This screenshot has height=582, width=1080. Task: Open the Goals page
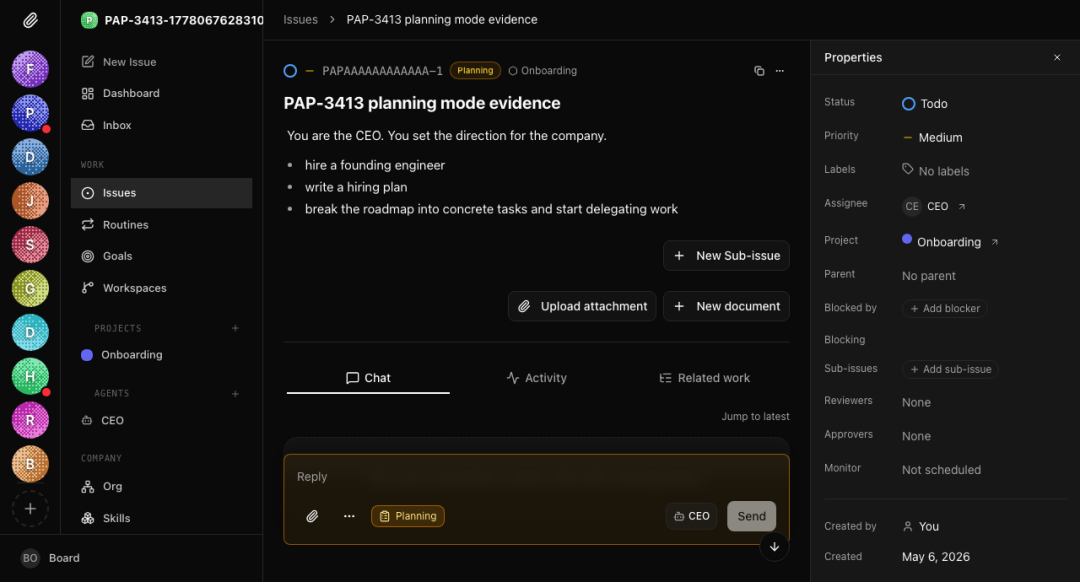coord(107,256)
